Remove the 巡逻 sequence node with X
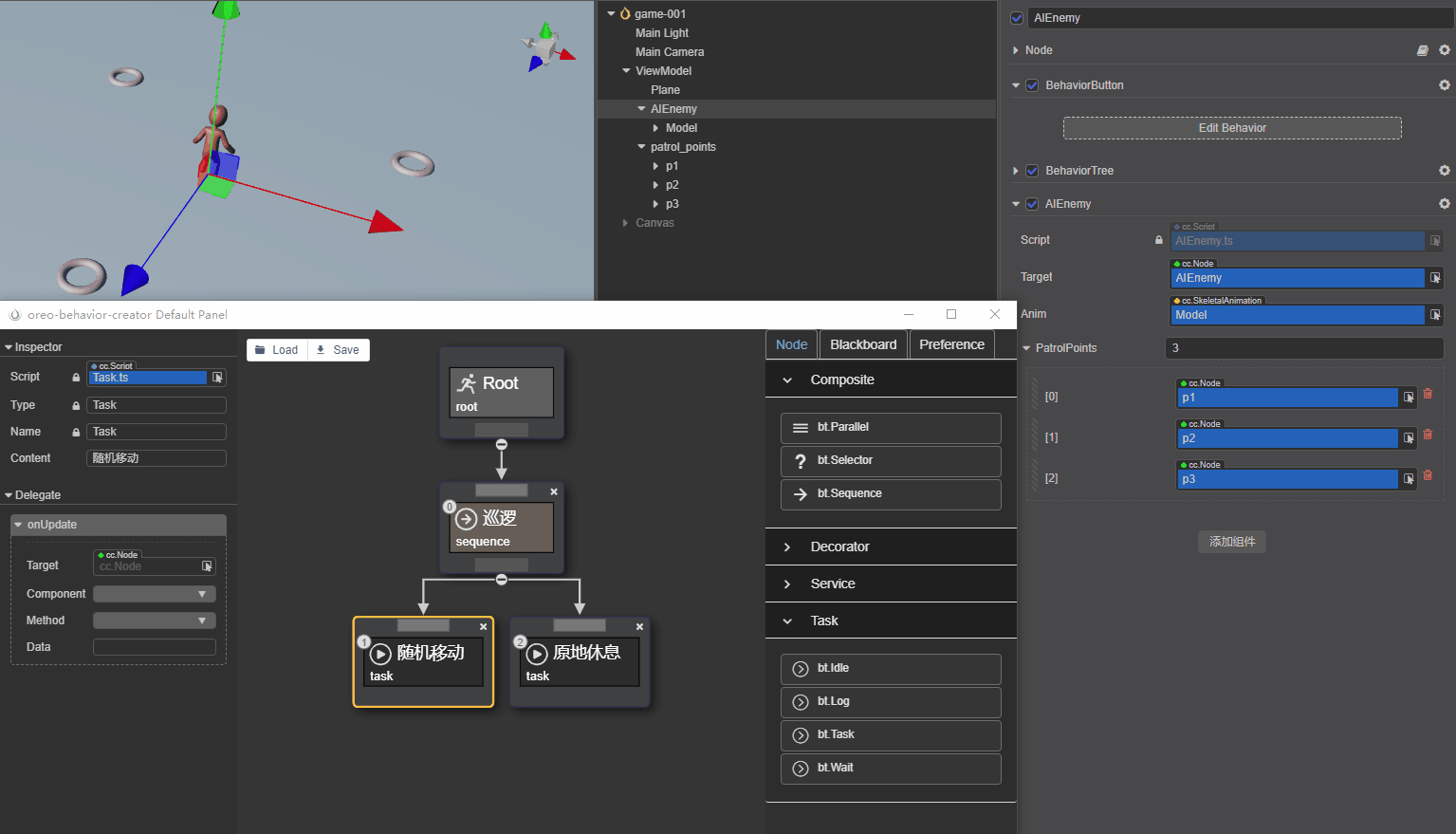This screenshot has height=834, width=1456. coord(554,491)
